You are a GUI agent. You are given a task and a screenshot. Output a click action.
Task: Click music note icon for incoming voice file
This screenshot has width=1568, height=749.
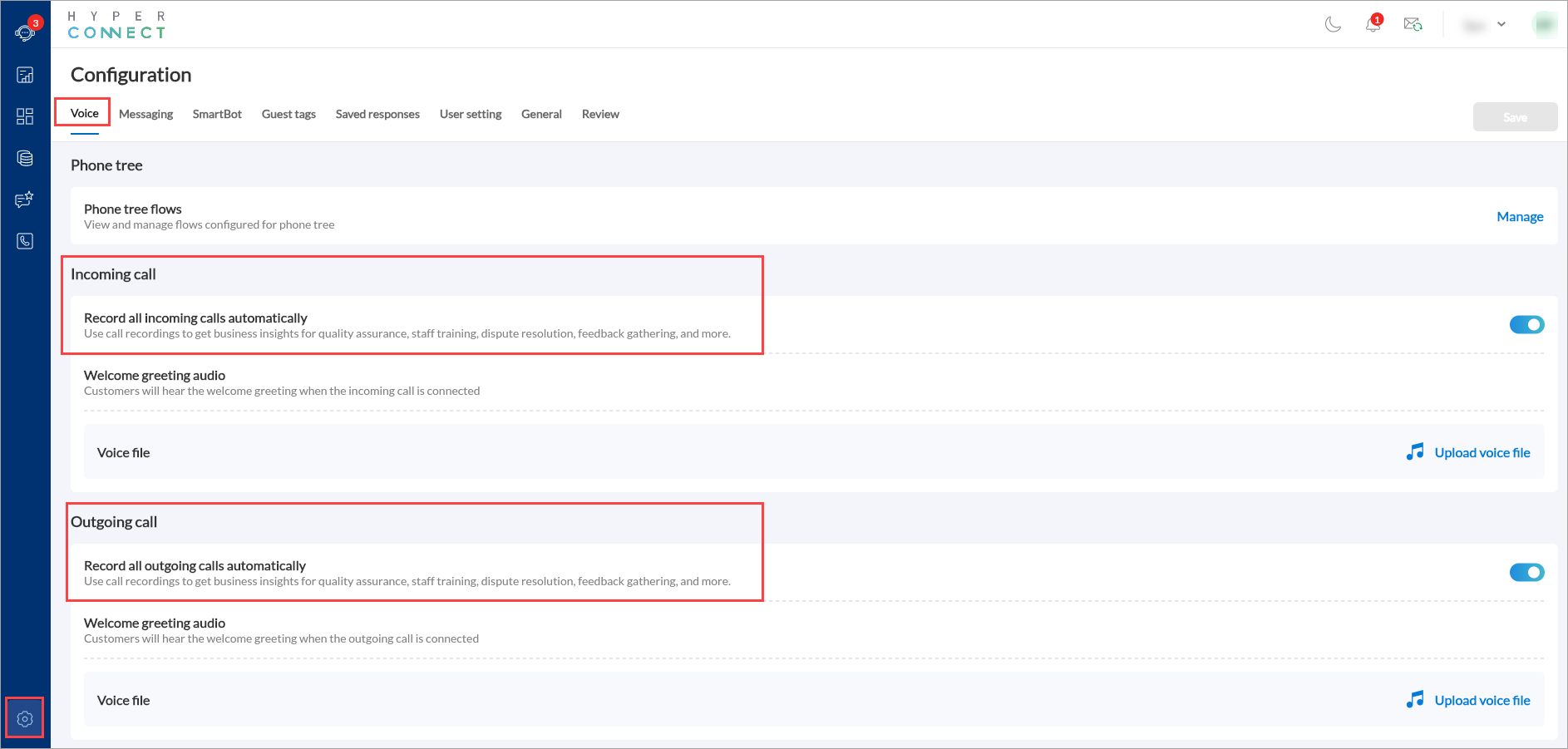tap(1414, 452)
